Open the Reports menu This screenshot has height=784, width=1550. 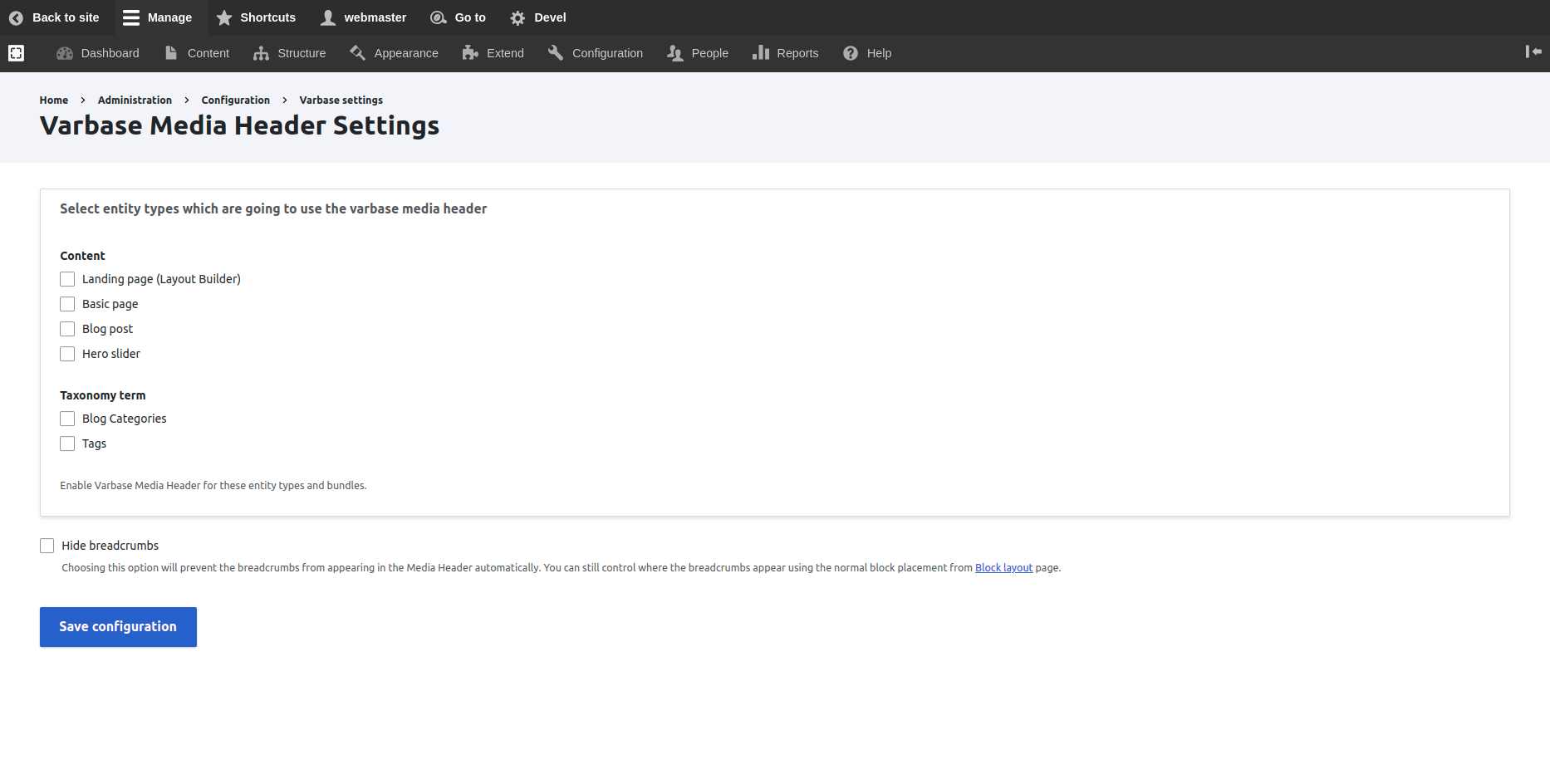coord(786,53)
